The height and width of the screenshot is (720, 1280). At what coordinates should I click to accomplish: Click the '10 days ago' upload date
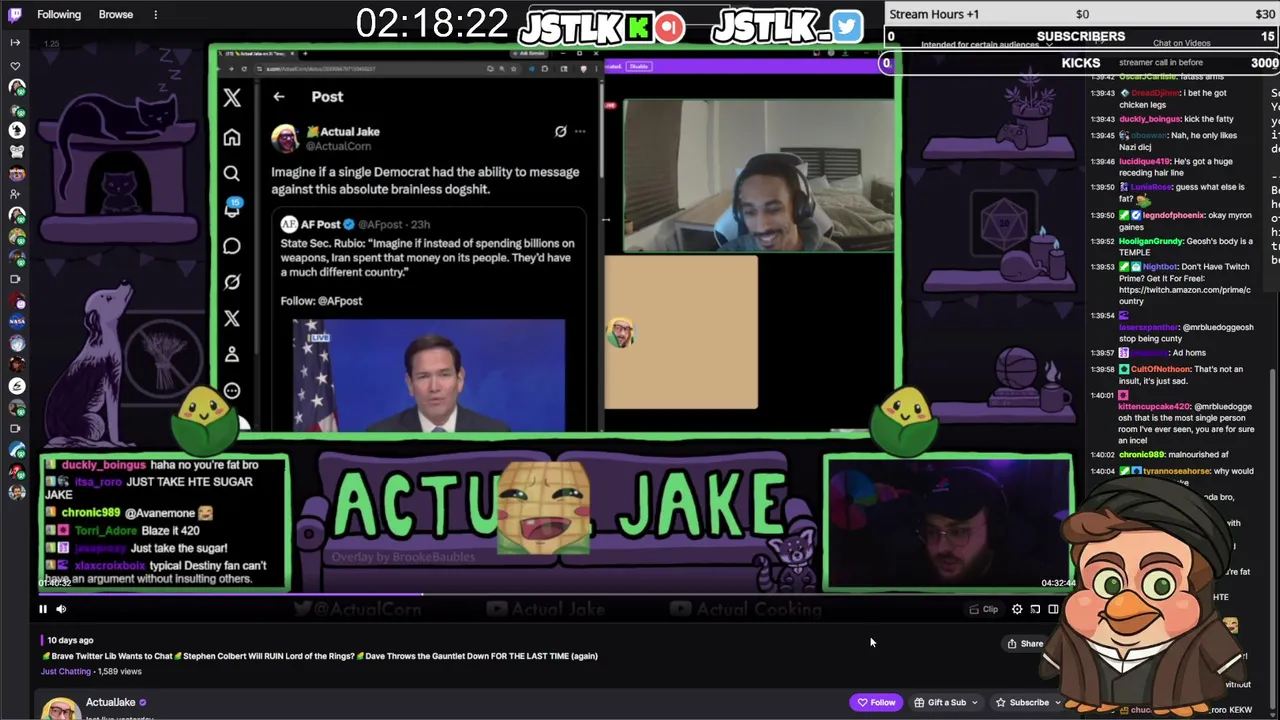(x=70, y=640)
